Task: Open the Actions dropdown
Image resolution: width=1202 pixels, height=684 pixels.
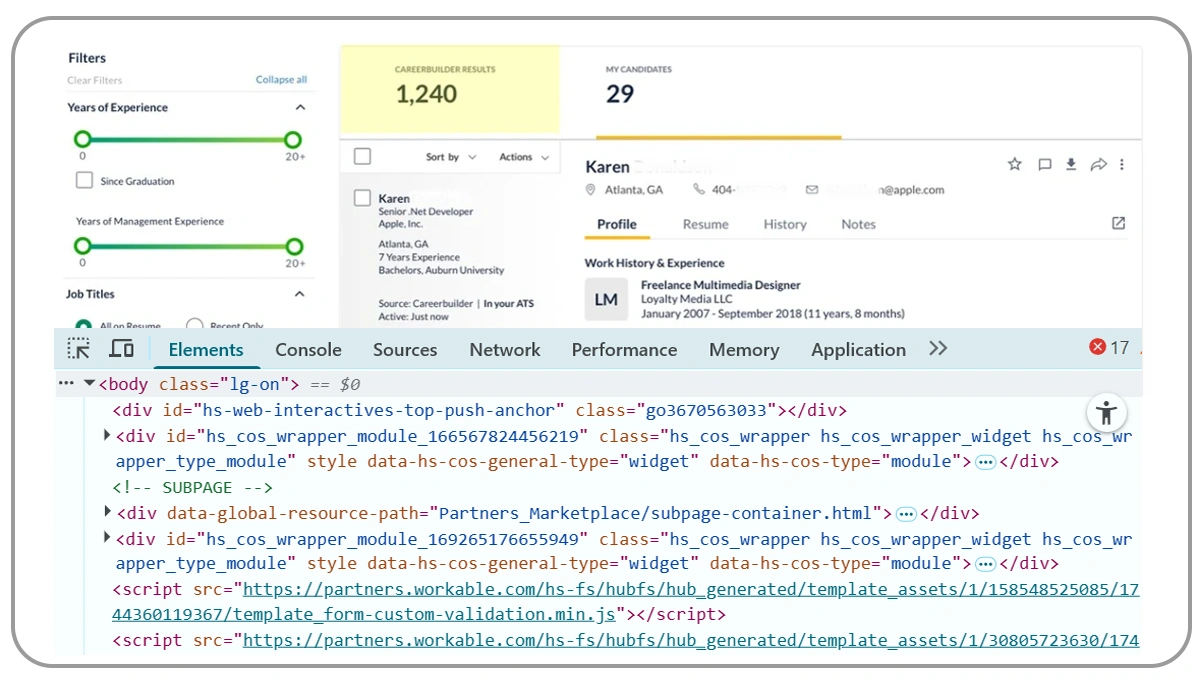Action: point(524,157)
